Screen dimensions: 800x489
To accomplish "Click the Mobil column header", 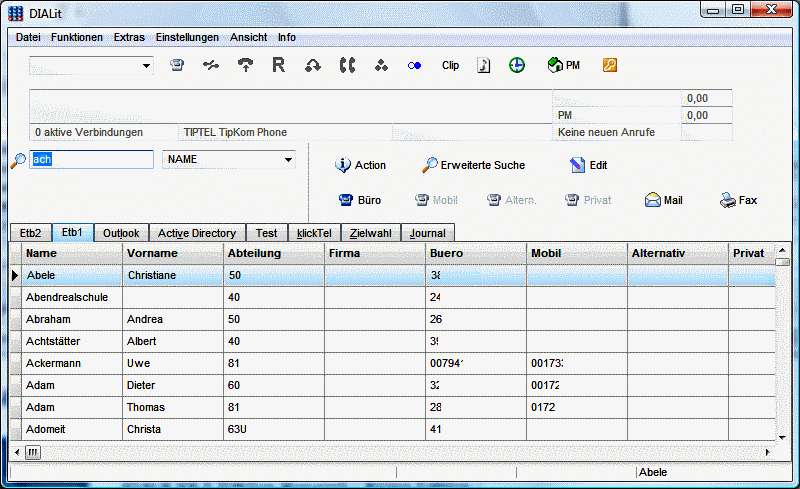I will click(577, 253).
